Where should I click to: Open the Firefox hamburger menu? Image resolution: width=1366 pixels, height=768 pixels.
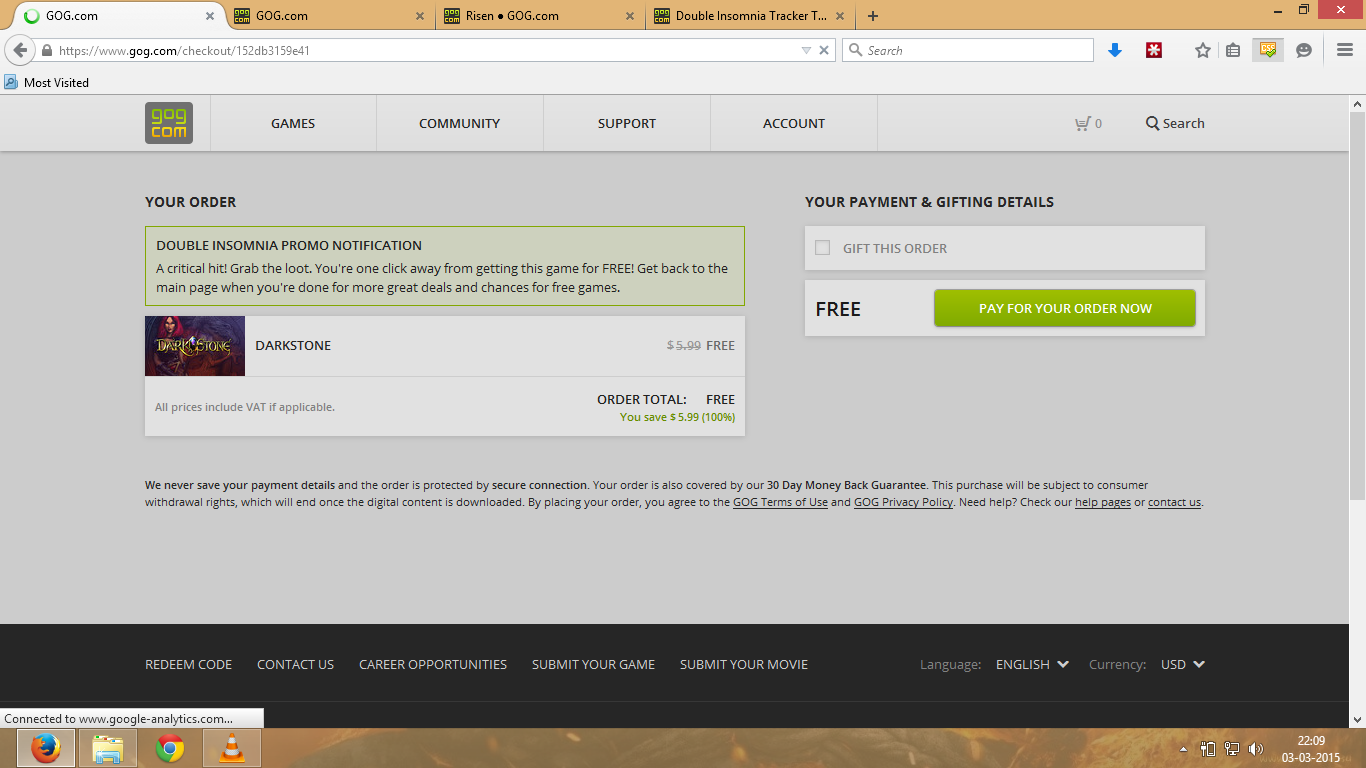pyautogui.click(x=1345, y=50)
